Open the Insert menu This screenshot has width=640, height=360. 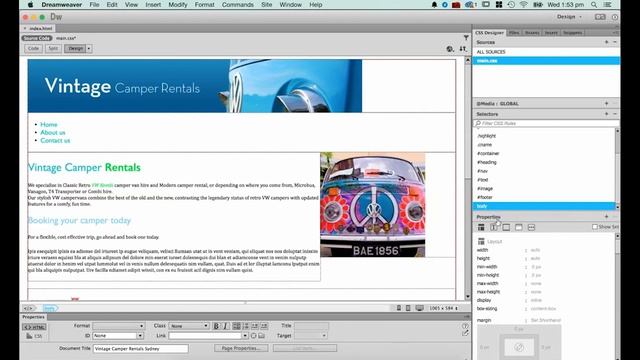point(153,5)
